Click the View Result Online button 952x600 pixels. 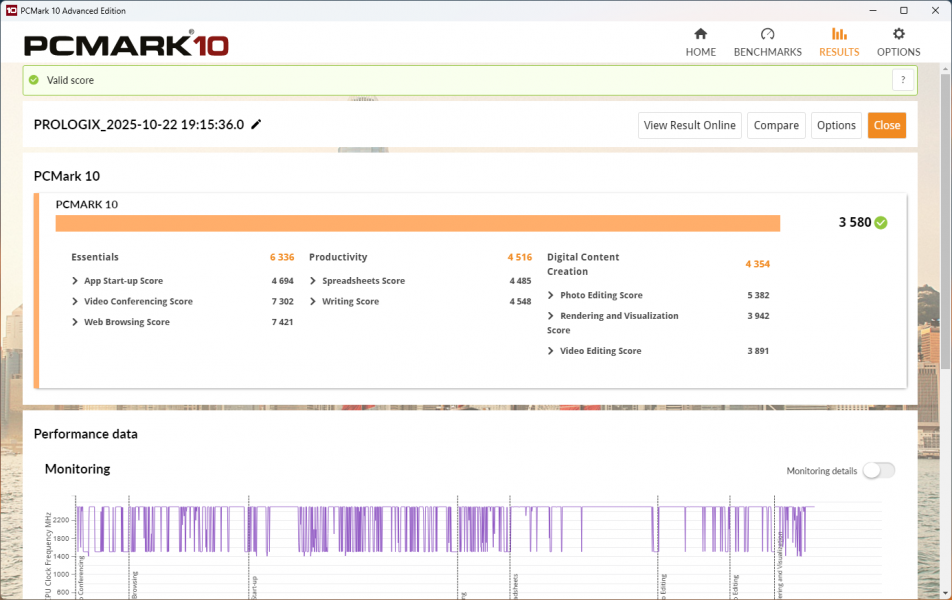690,125
